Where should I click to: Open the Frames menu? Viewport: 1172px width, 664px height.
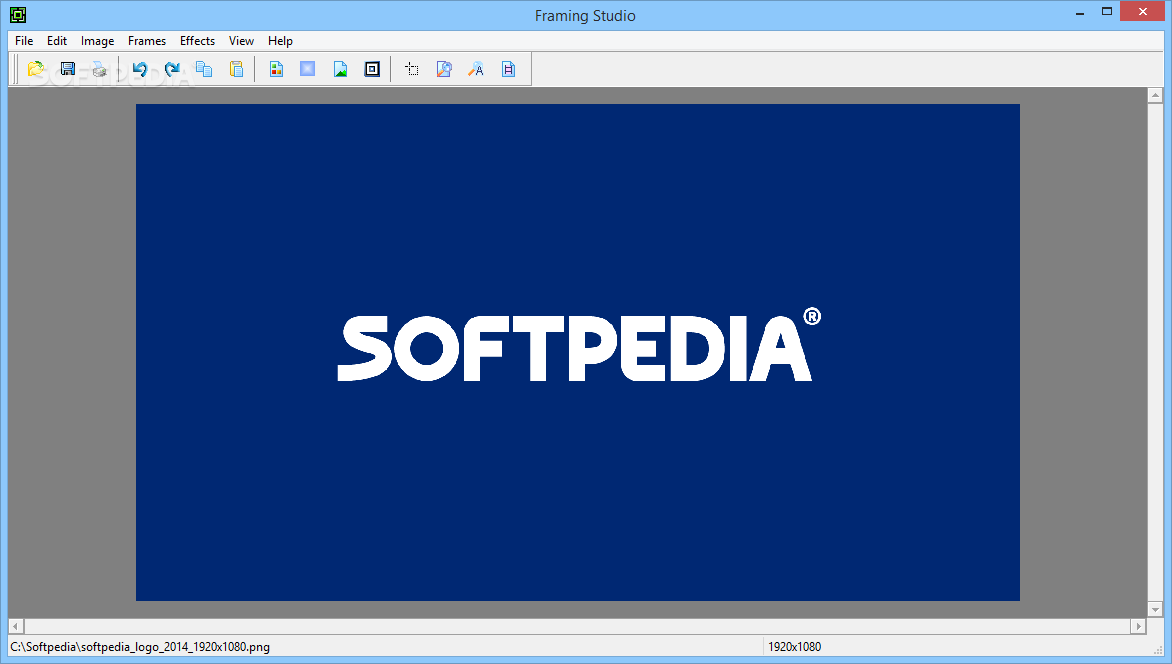[x=146, y=41]
